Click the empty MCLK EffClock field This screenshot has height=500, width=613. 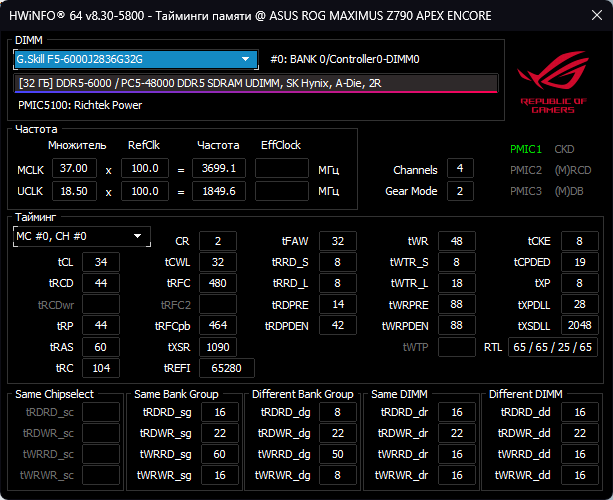tap(281, 168)
